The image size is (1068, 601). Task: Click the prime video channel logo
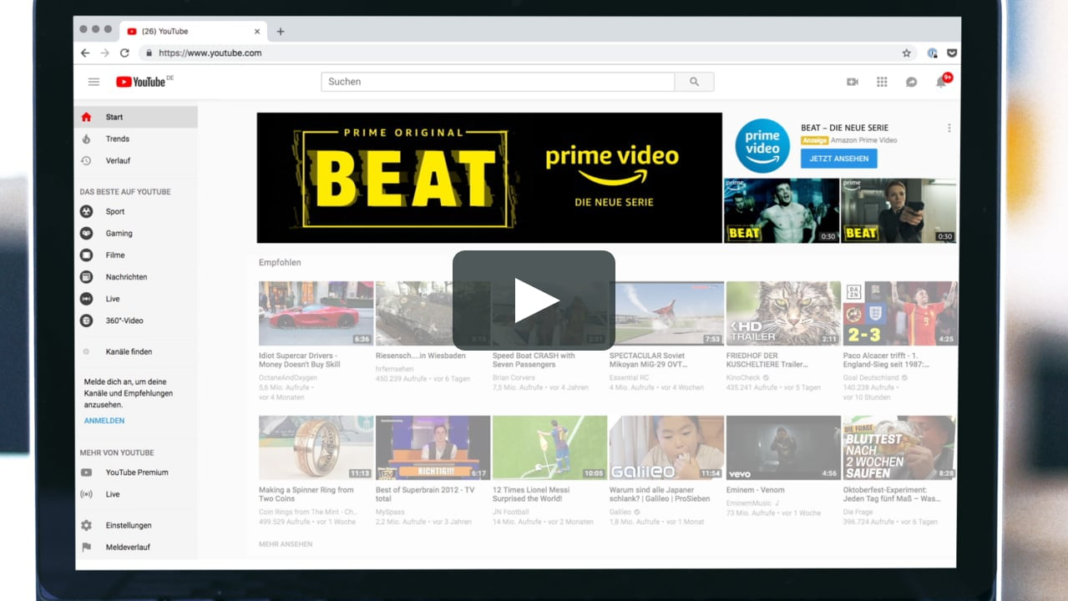762,145
